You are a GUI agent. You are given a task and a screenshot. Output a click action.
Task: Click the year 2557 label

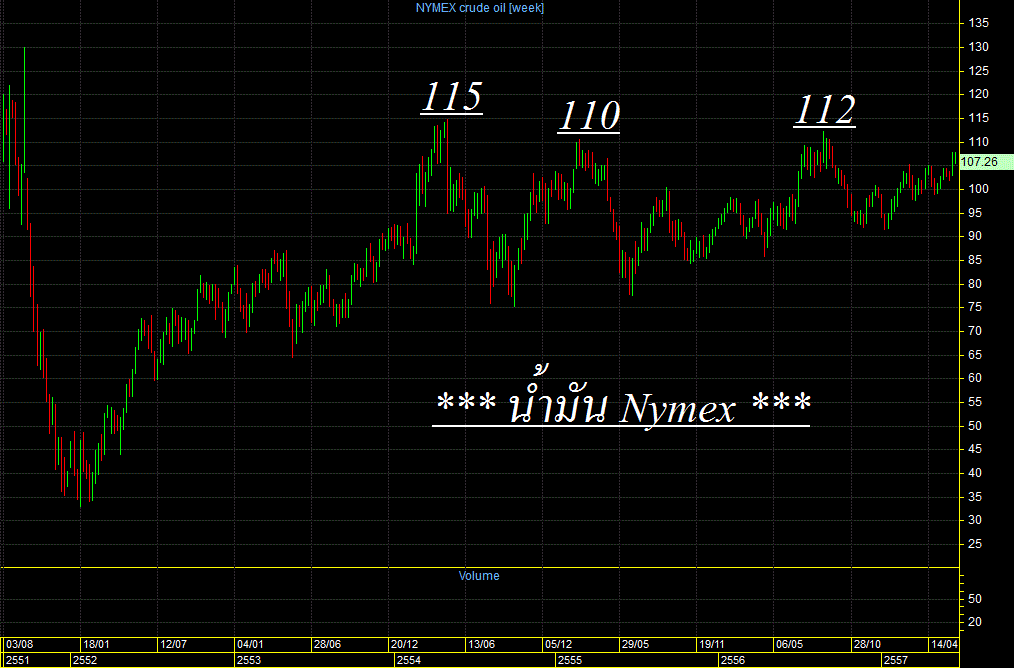pos(896,660)
